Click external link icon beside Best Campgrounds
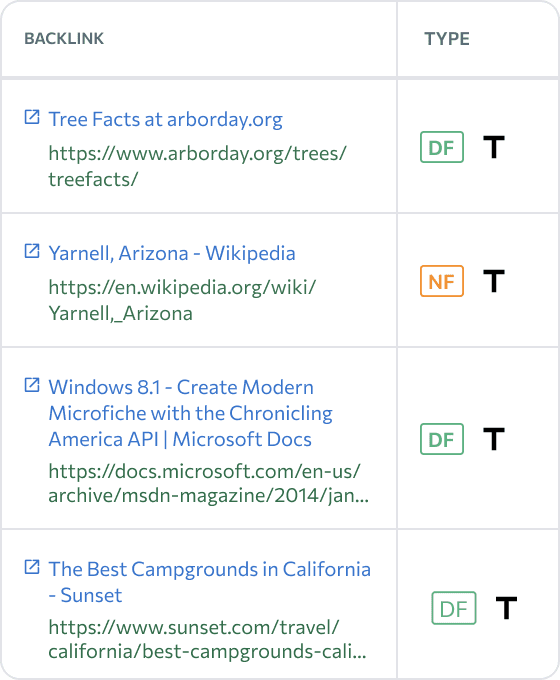The height and width of the screenshot is (680, 560). pos(32,567)
